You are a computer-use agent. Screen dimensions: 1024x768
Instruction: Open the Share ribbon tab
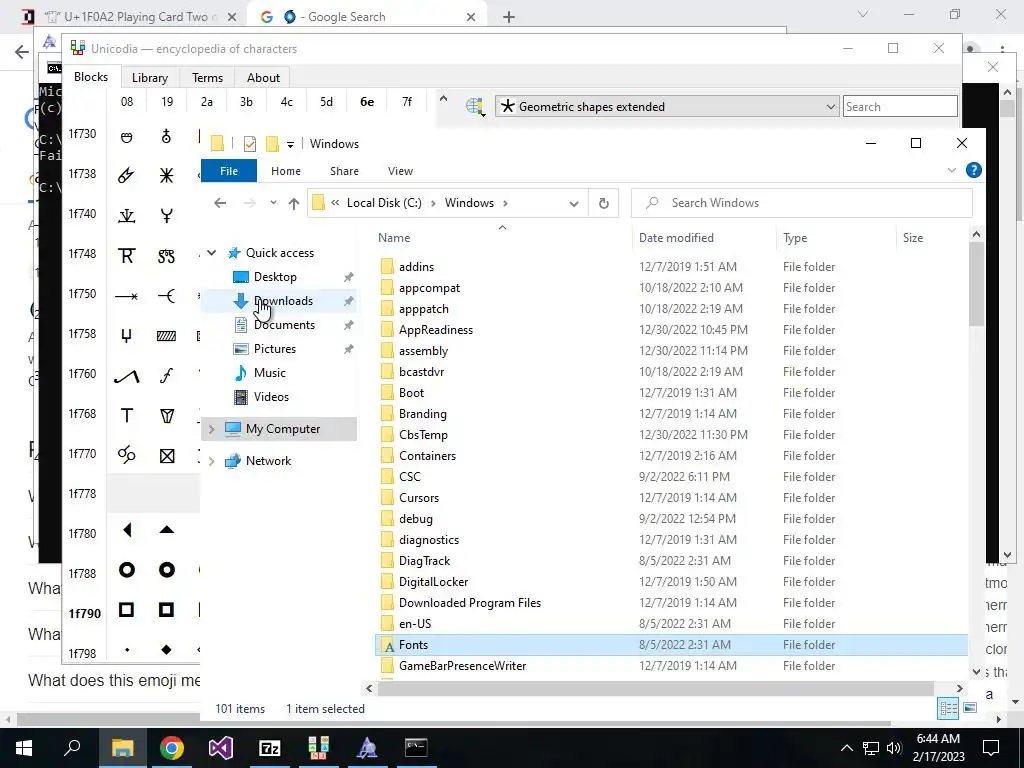click(x=344, y=171)
